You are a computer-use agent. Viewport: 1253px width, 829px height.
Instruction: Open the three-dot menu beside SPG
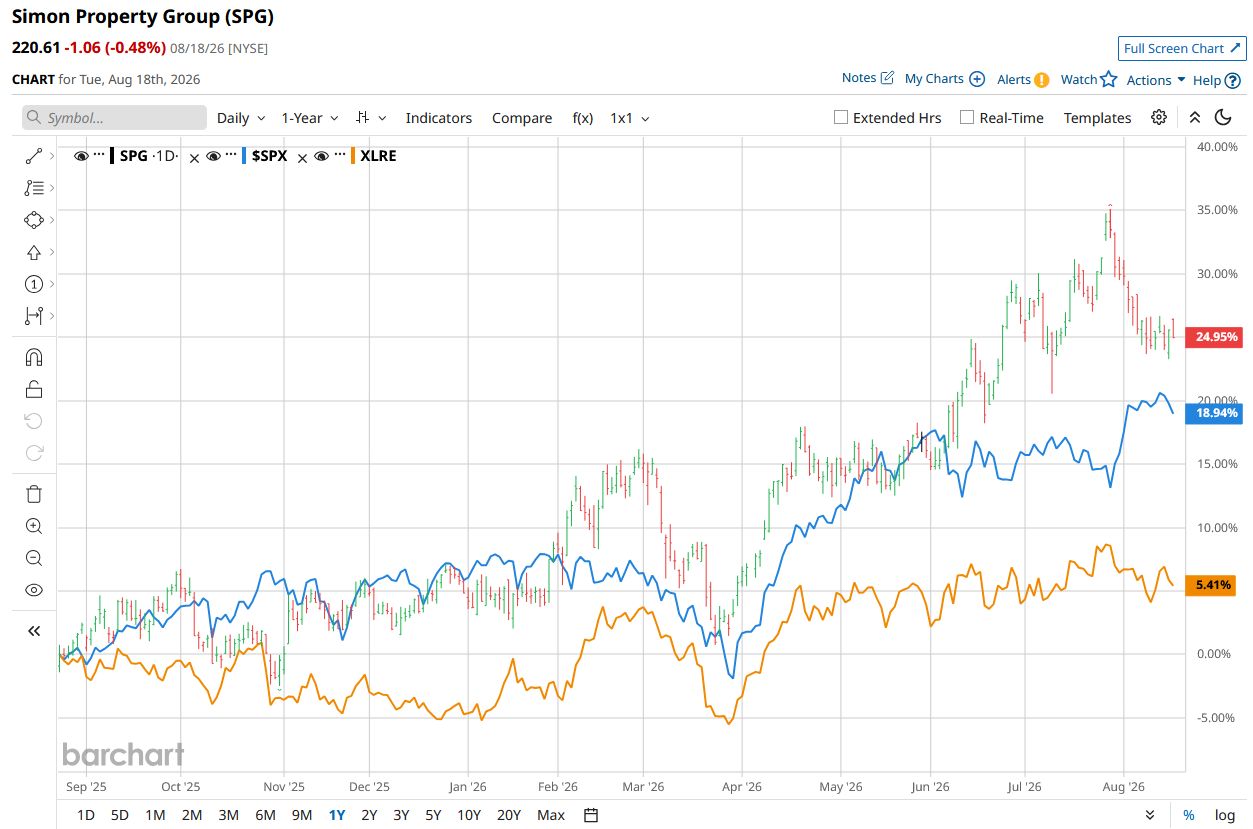(x=98, y=156)
